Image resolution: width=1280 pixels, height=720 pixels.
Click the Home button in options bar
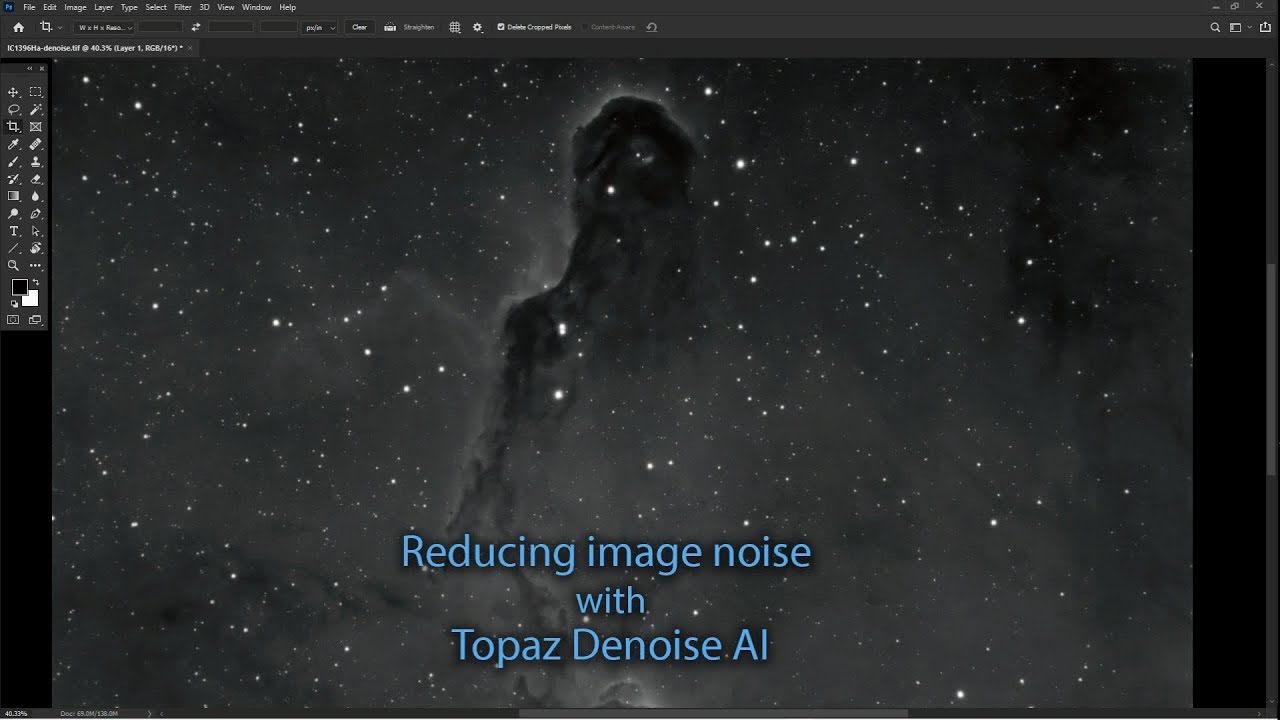coord(18,27)
